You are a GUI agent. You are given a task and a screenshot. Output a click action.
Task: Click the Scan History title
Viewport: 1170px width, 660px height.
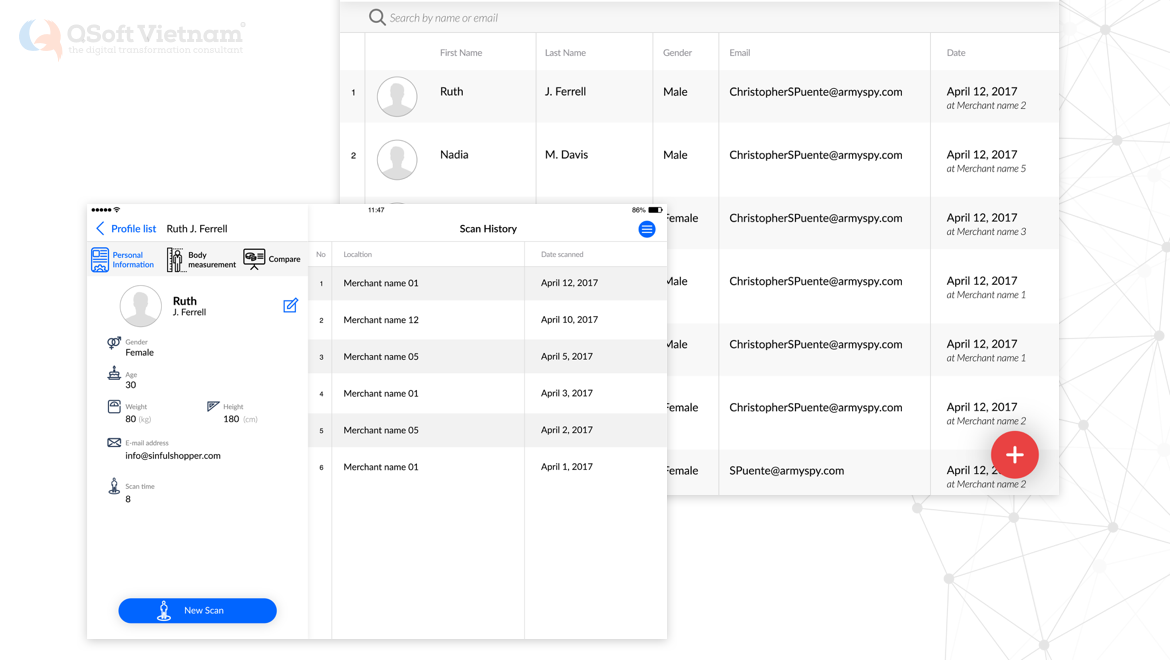[x=488, y=229]
